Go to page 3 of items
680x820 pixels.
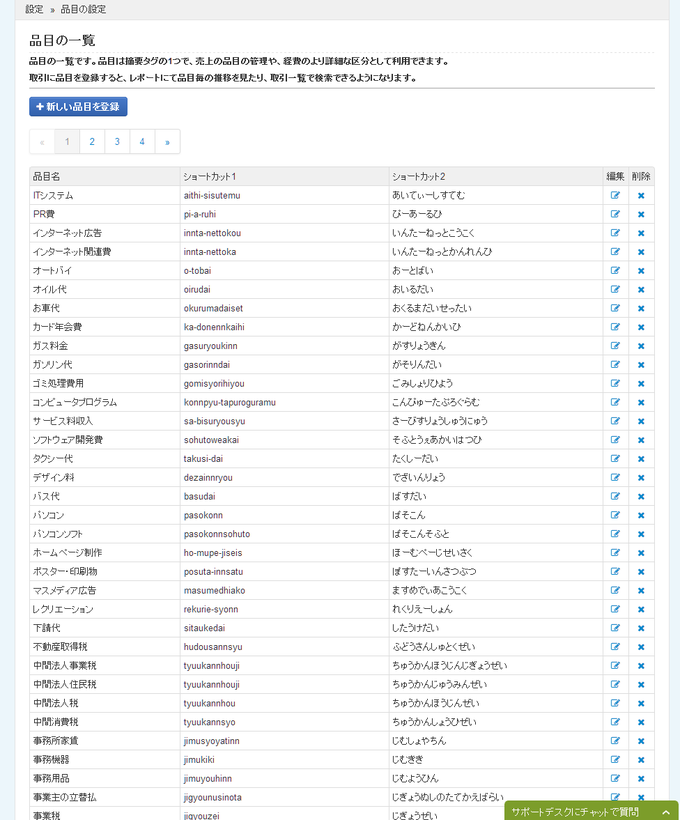(117, 142)
